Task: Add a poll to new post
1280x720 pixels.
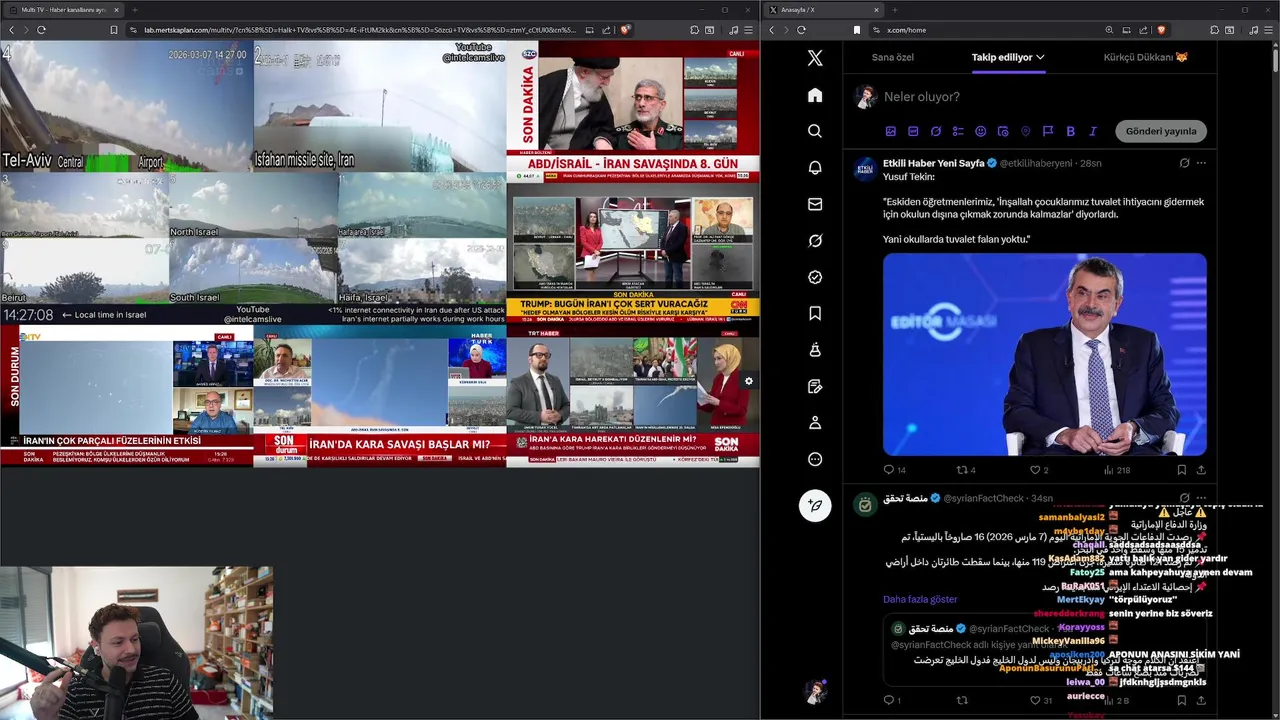Action: click(x=958, y=131)
